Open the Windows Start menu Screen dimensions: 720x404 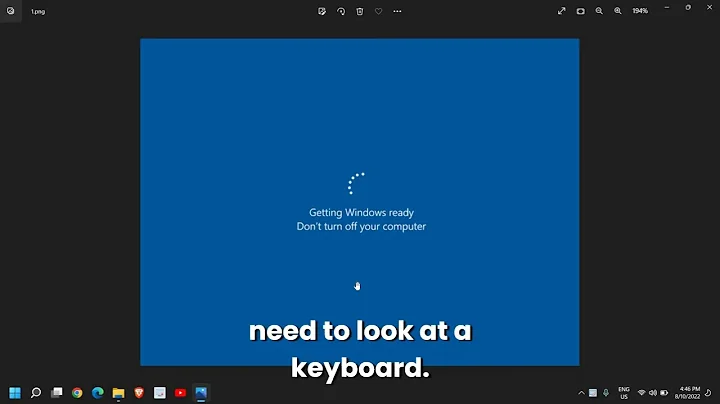click(x=15, y=393)
